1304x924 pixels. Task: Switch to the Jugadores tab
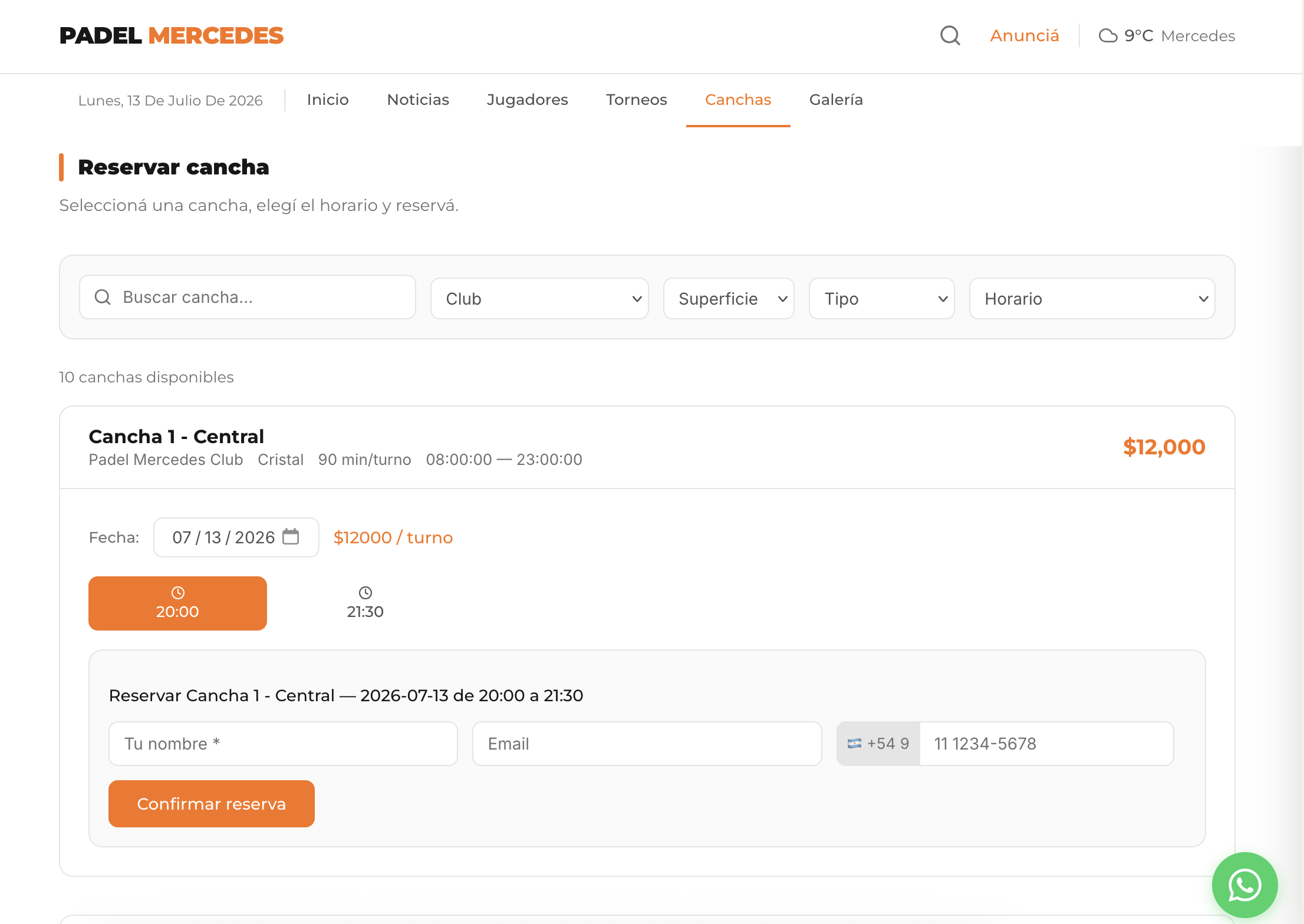click(x=527, y=100)
